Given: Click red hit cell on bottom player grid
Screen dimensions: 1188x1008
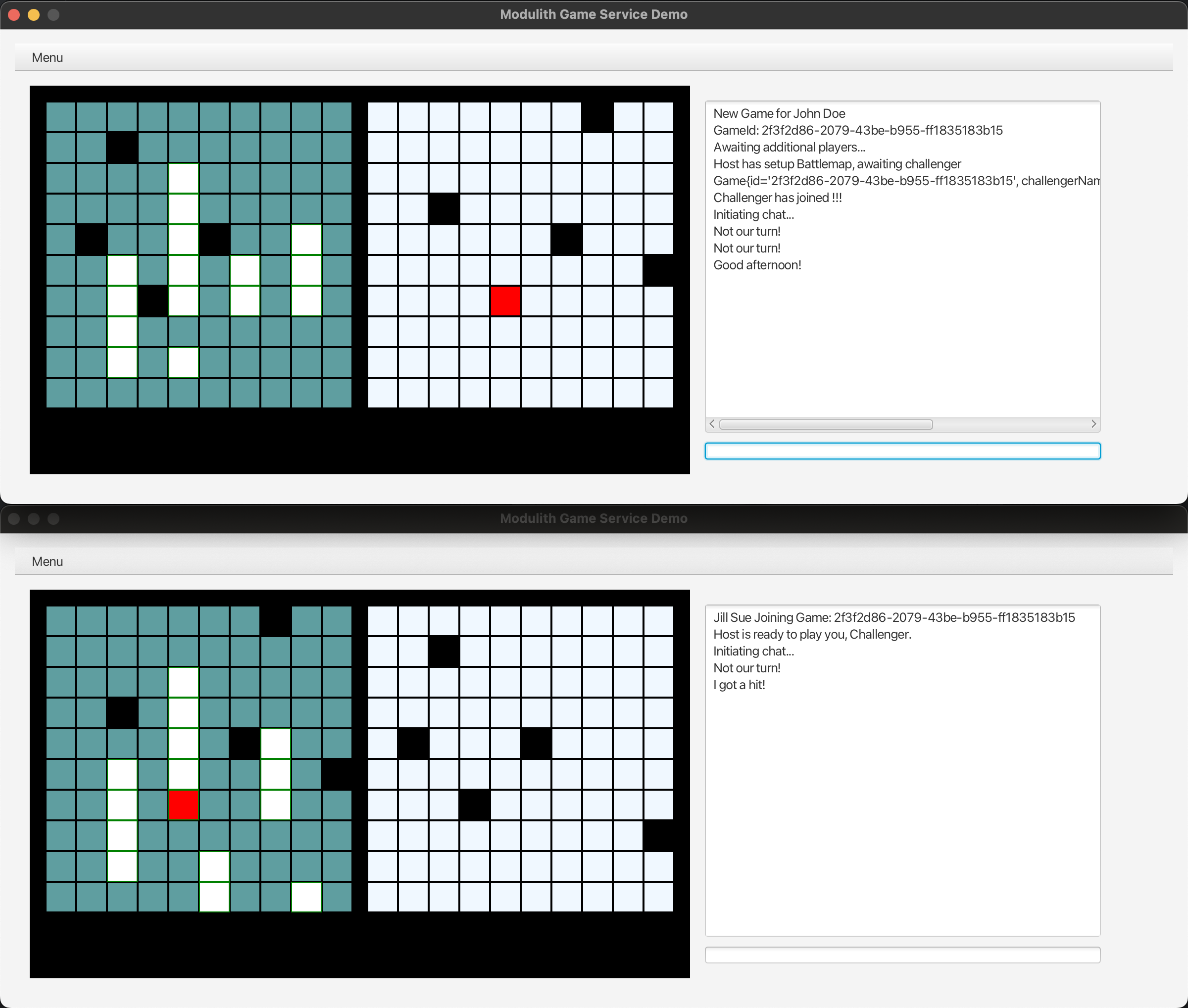Looking at the screenshot, I should pos(184,805).
